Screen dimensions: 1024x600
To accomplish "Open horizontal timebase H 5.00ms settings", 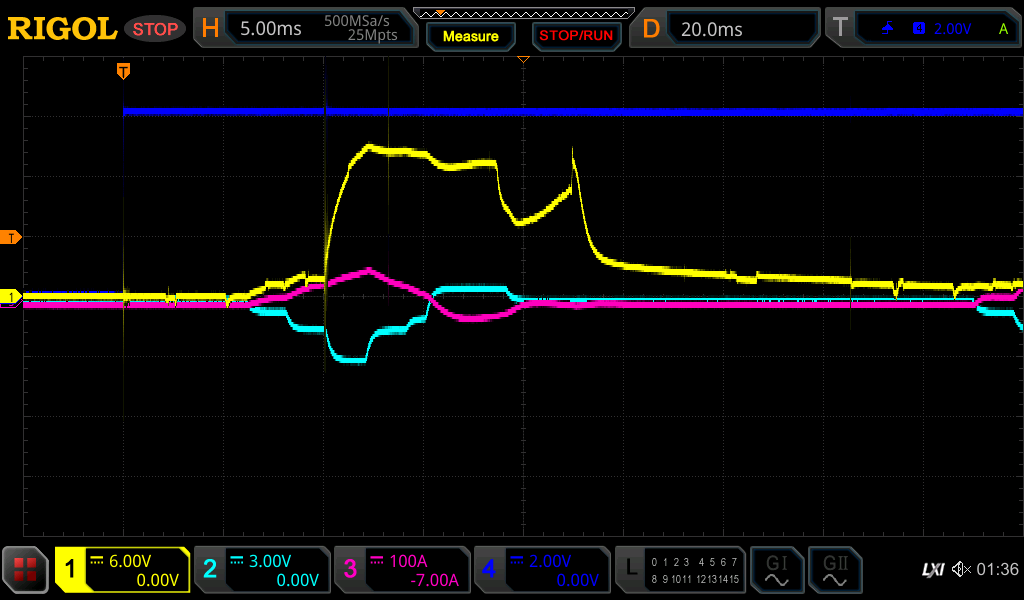I will (304, 29).
